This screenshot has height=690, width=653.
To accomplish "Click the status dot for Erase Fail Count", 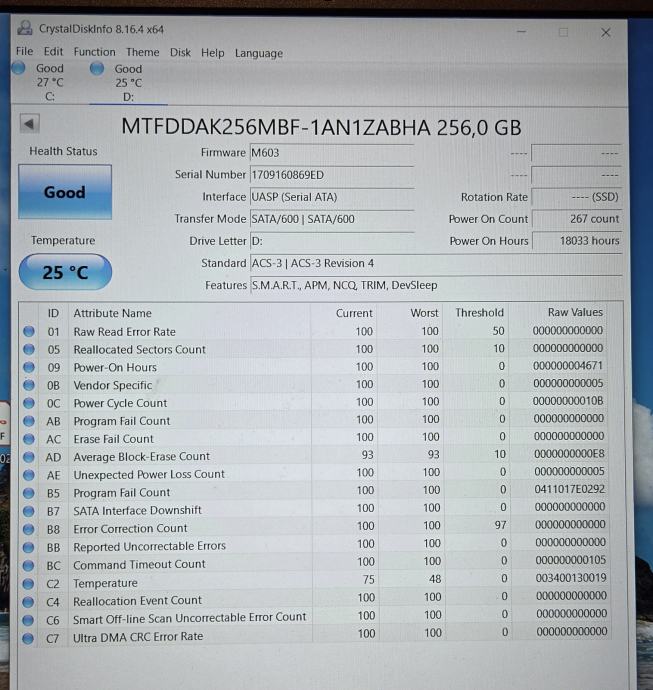I will coord(29,439).
